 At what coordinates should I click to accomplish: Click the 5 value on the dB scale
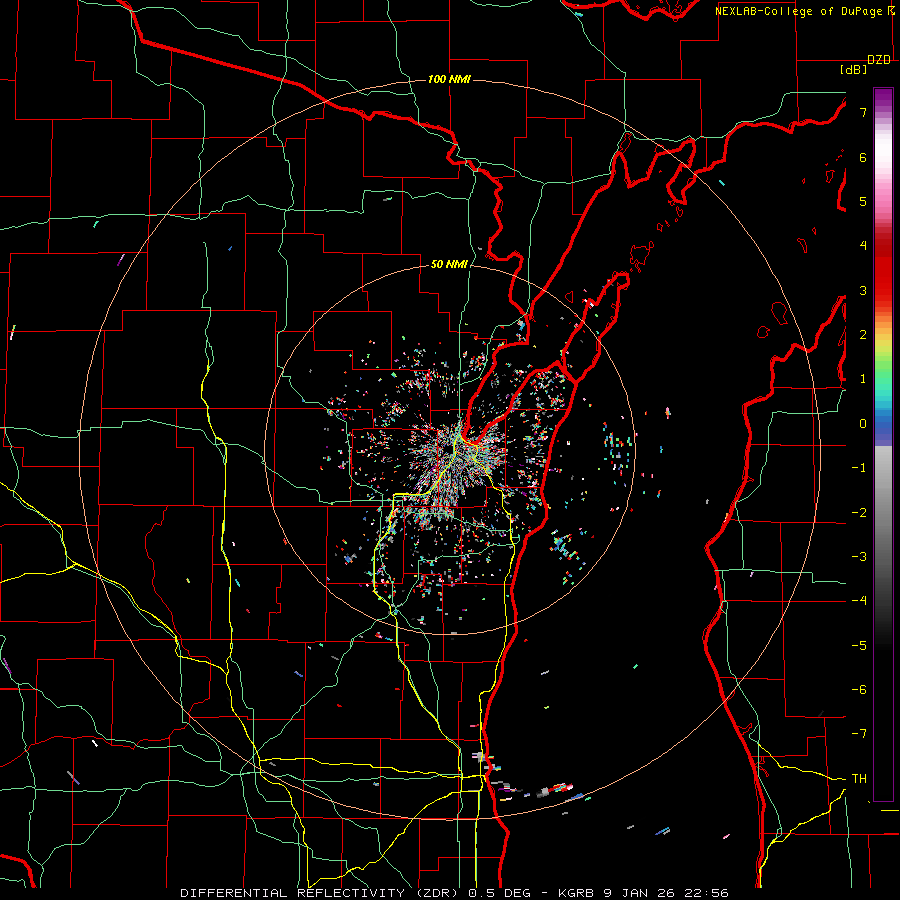point(863,201)
